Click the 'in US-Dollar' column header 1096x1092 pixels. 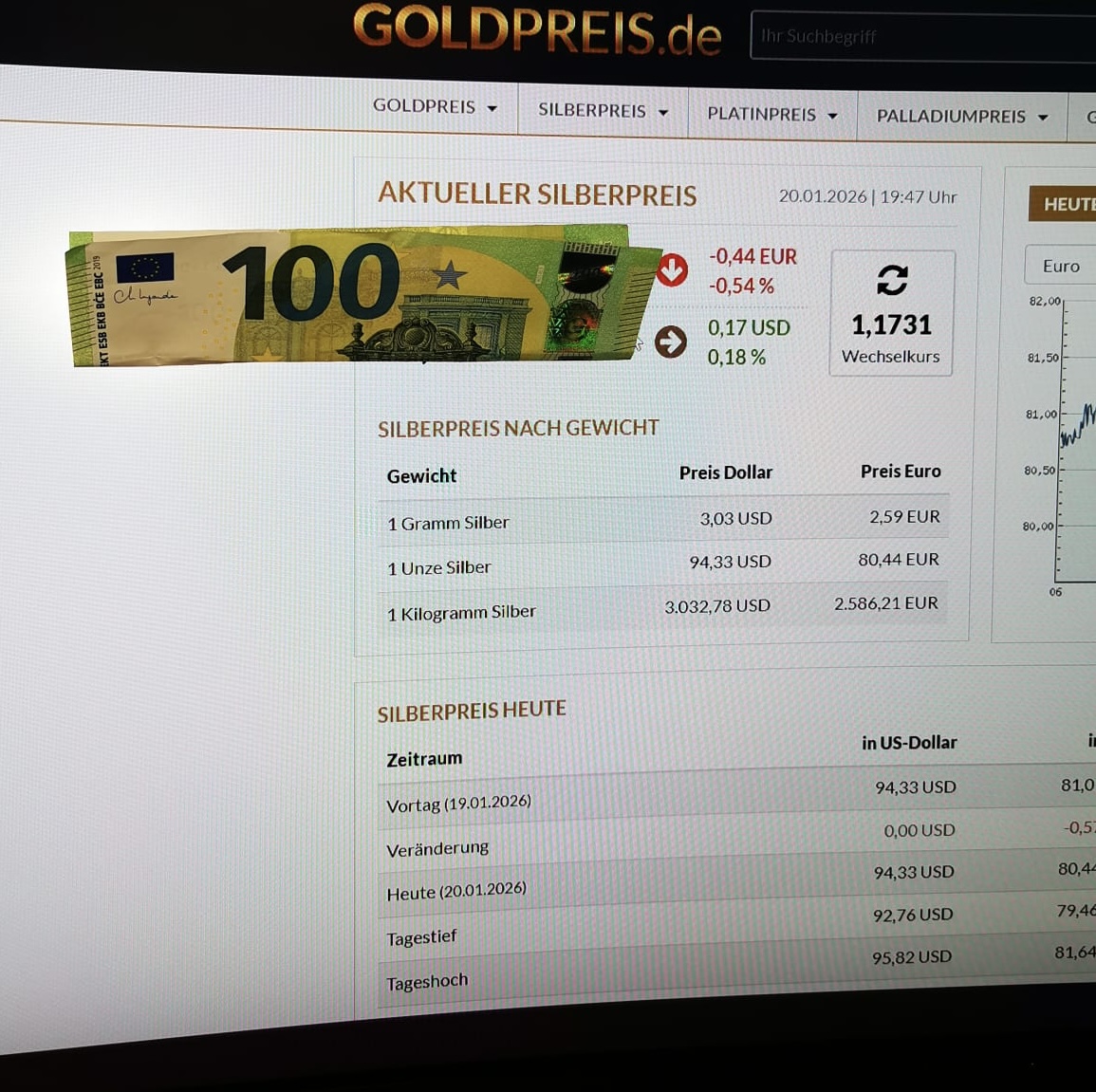[909, 743]
